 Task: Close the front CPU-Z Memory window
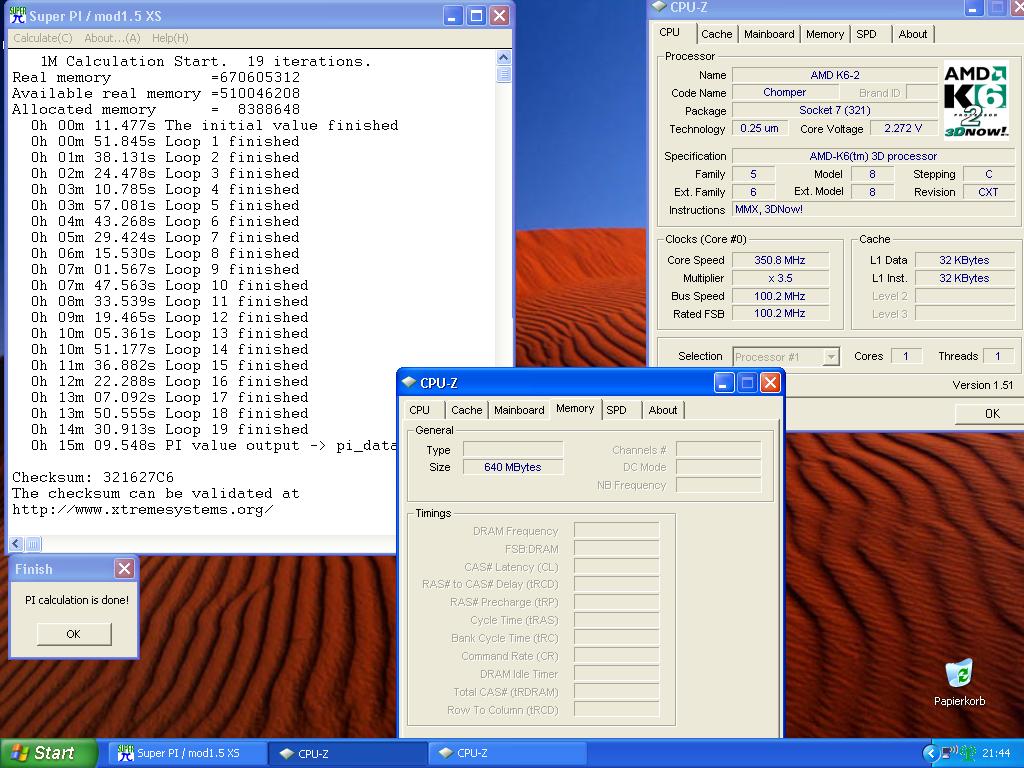point(770,382)
